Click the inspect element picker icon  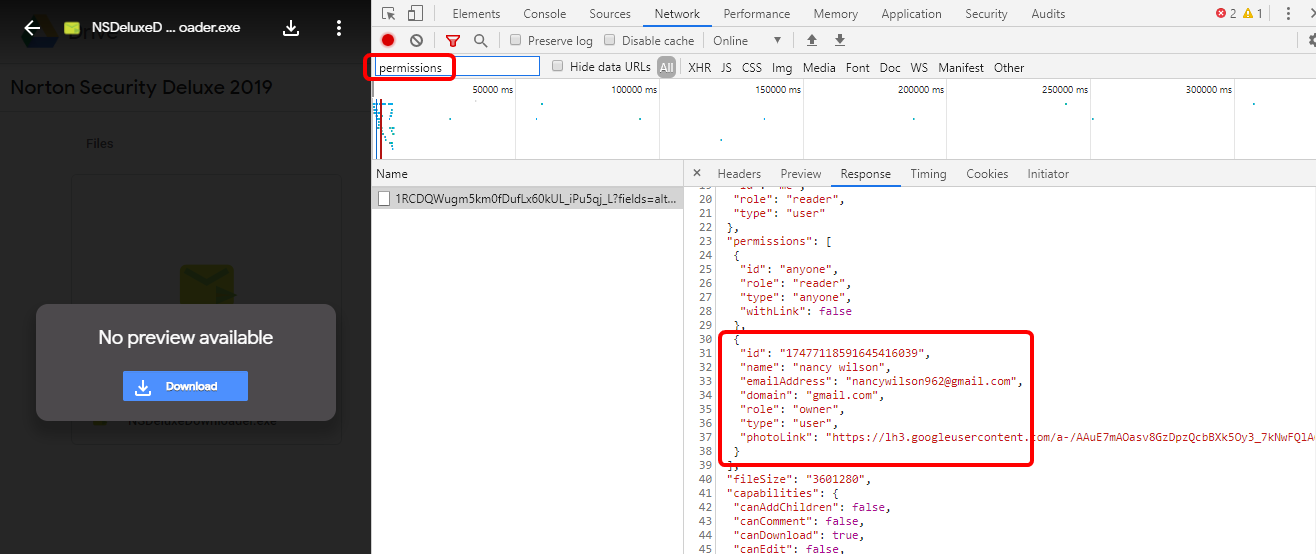[389, 13]
